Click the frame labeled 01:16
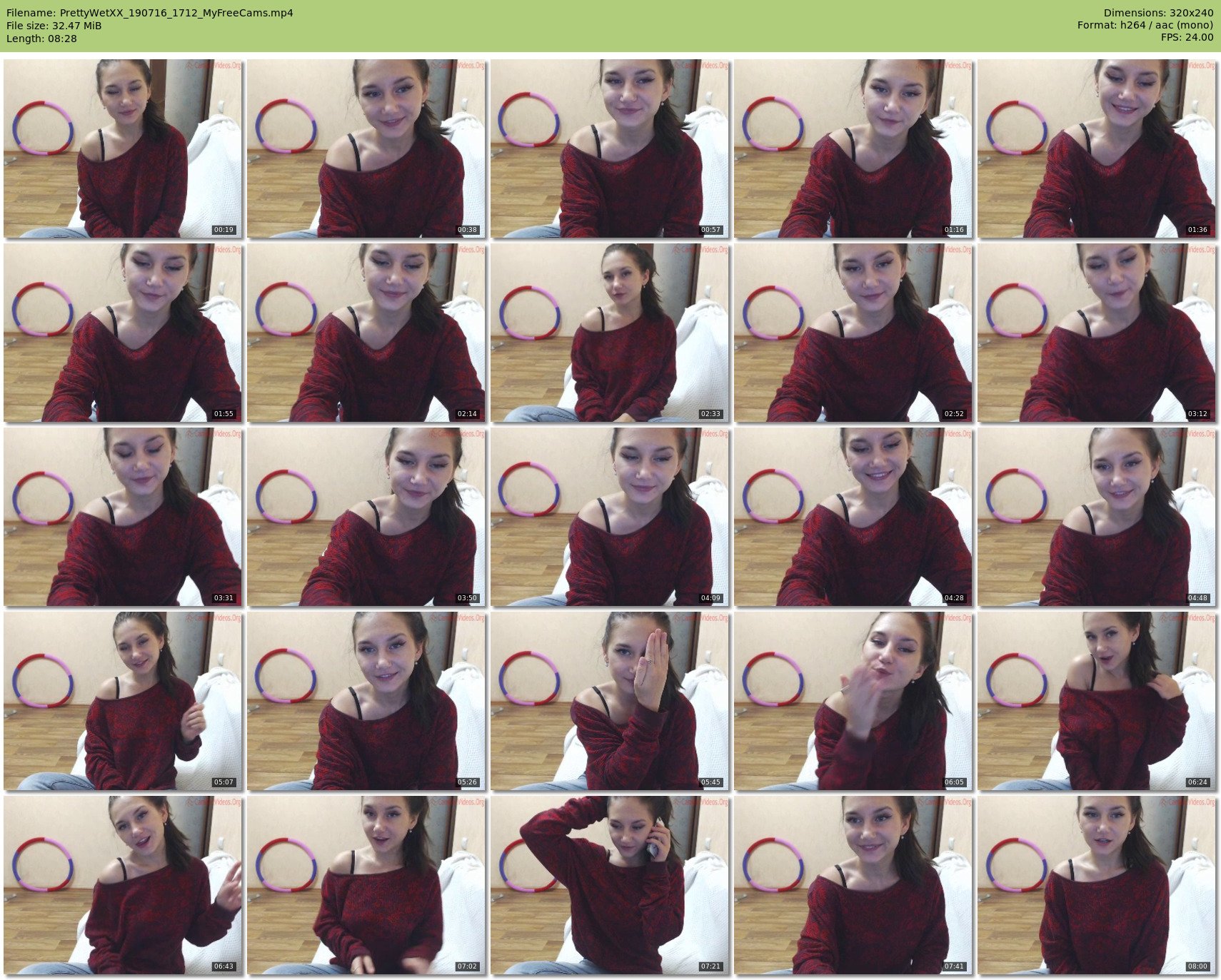This screenshot has height=980, width=1221. (853, 148)
